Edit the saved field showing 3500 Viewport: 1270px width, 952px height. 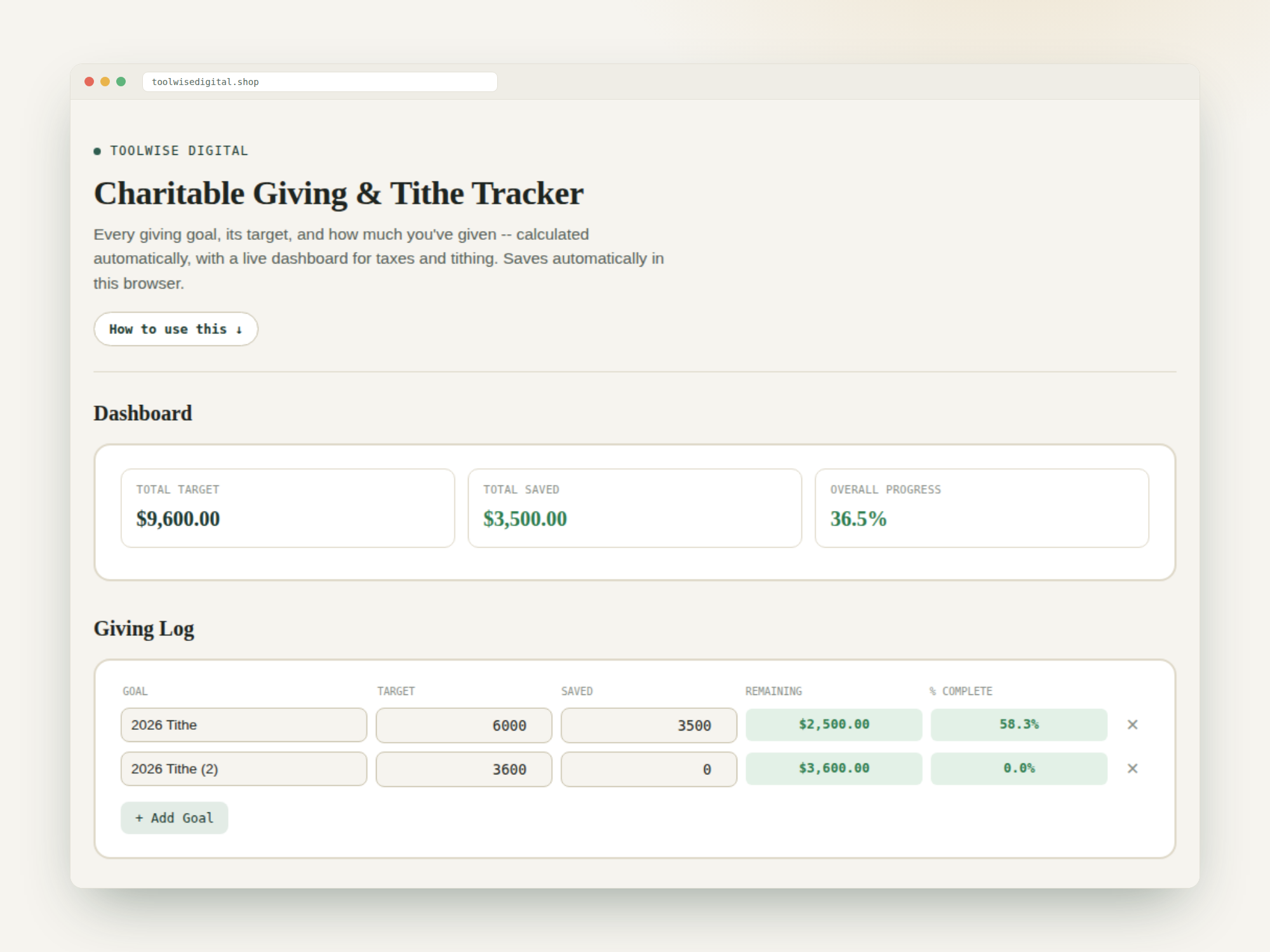tap(649, 725)
